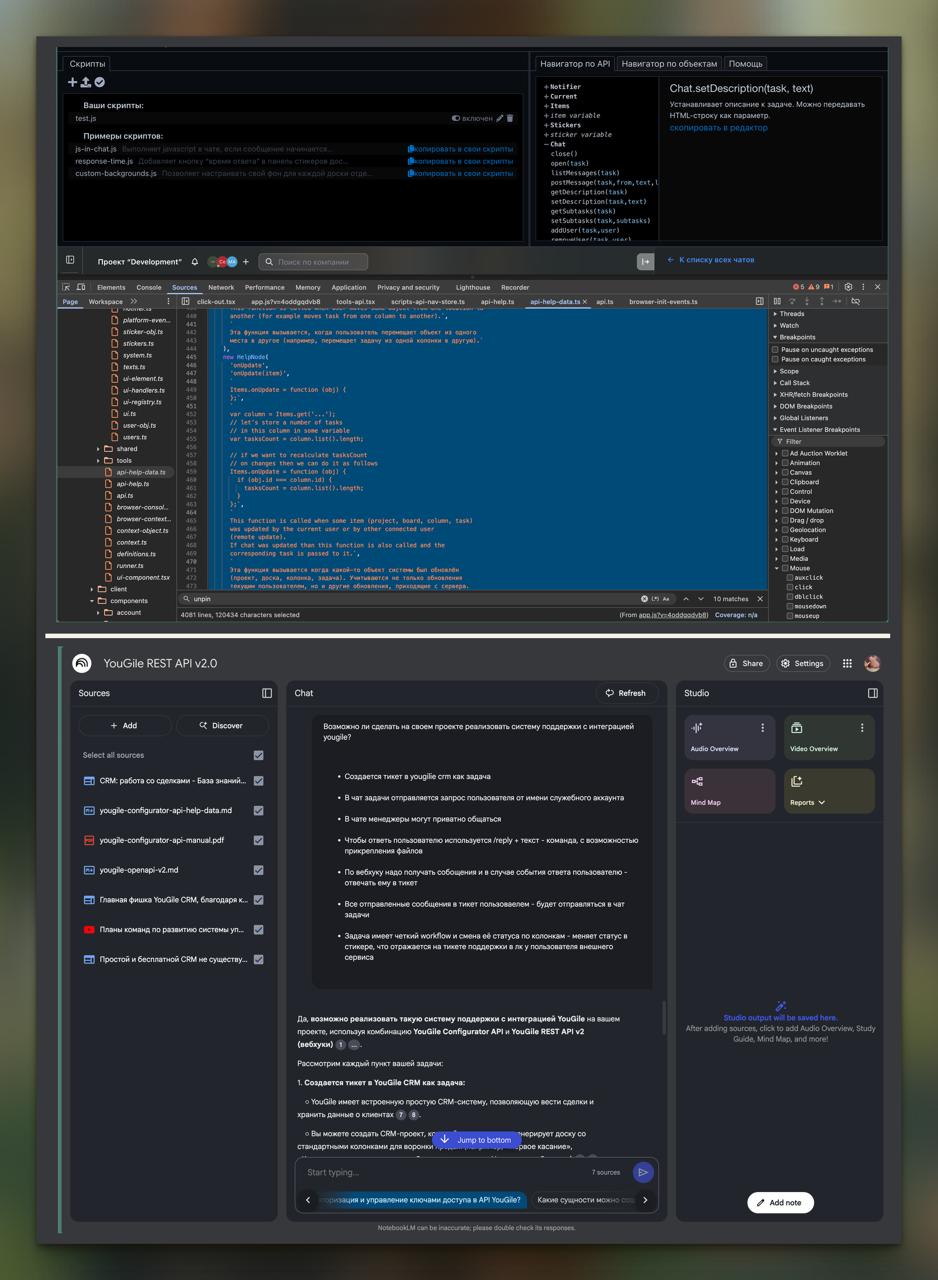Click the Jump to bottom button
938x1280 pixels.
477,1140
